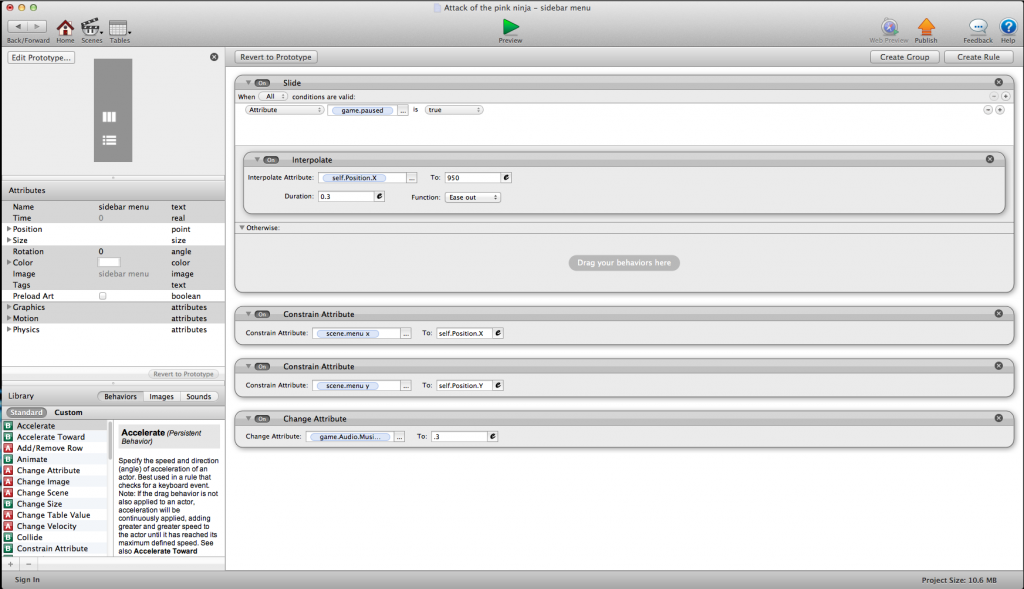1024x589 pixels.
Task: Click the green Preview play button
Action: tap(511, 26)
